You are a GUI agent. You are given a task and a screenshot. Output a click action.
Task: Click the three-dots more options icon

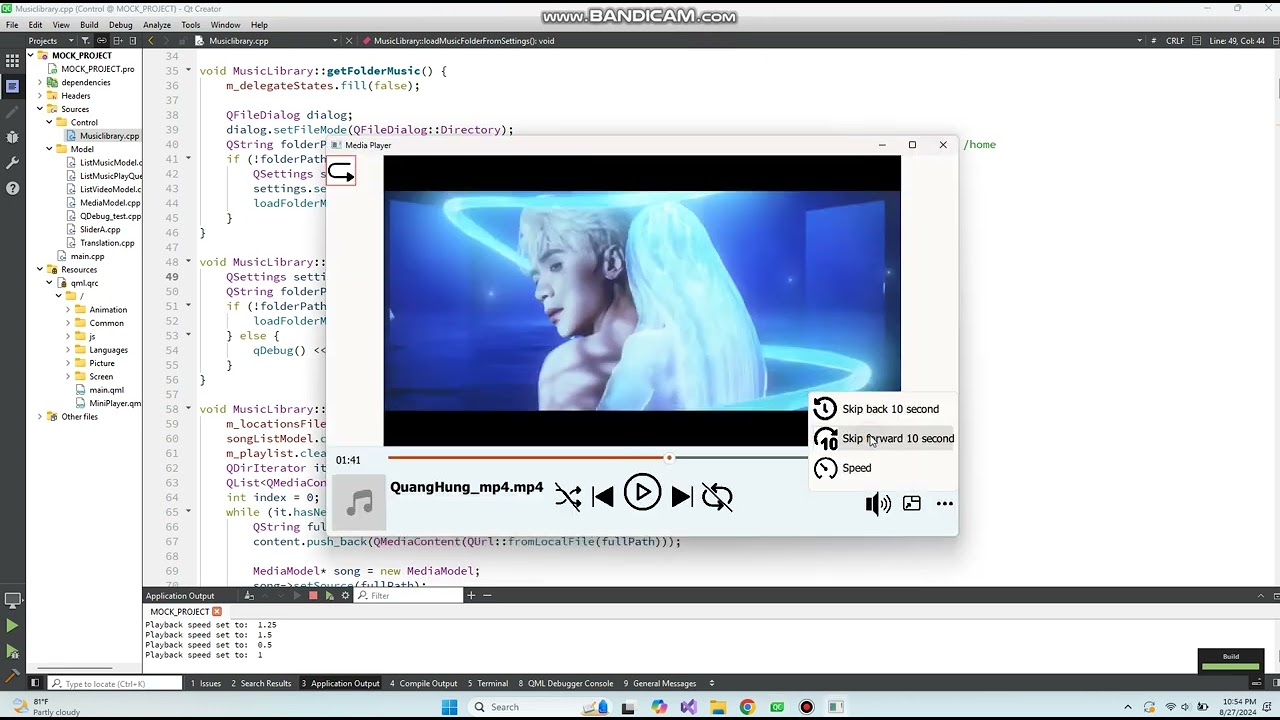[944, 504]
